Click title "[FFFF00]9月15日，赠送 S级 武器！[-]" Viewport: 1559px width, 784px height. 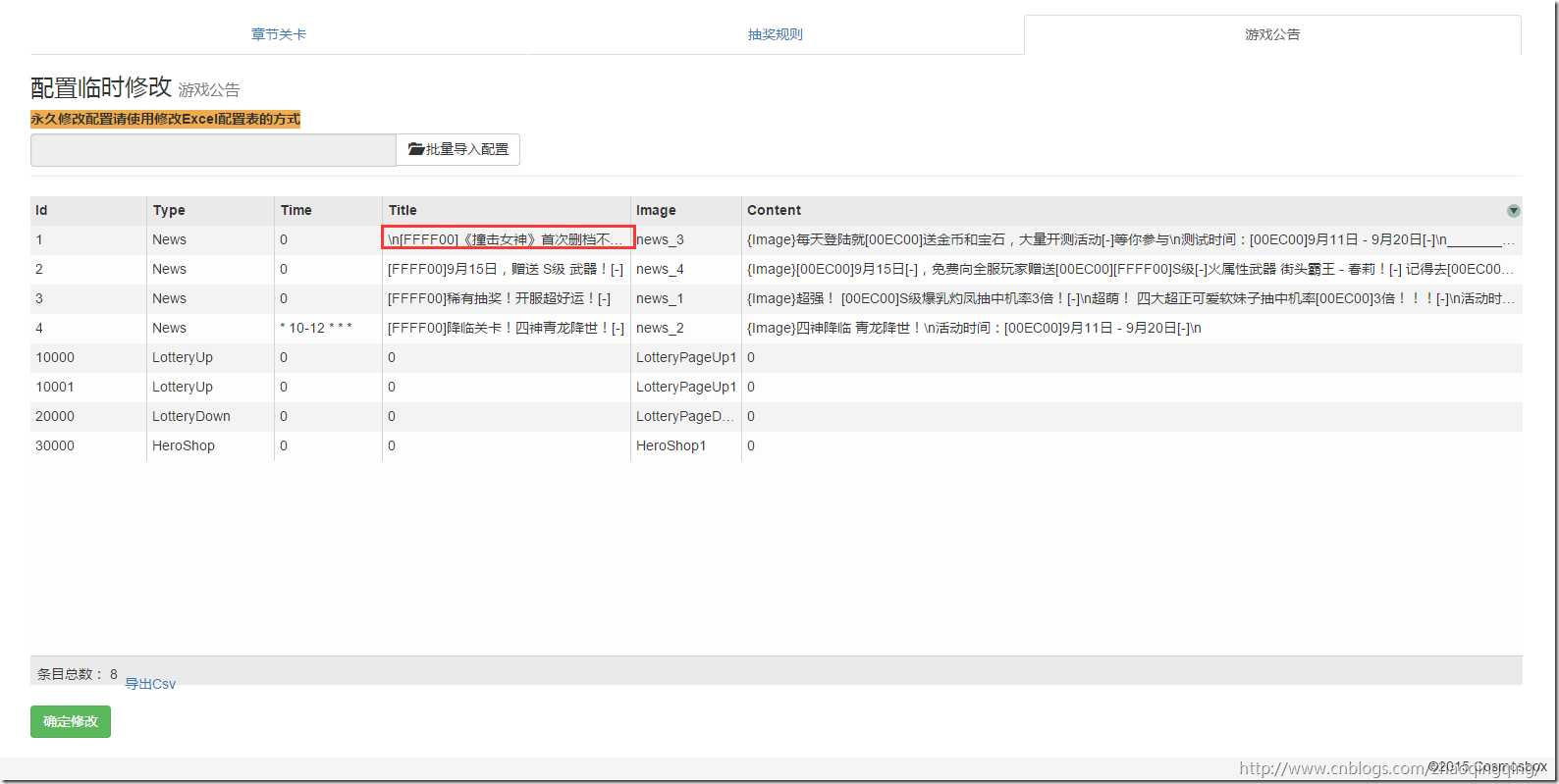(x=507, y=269)
